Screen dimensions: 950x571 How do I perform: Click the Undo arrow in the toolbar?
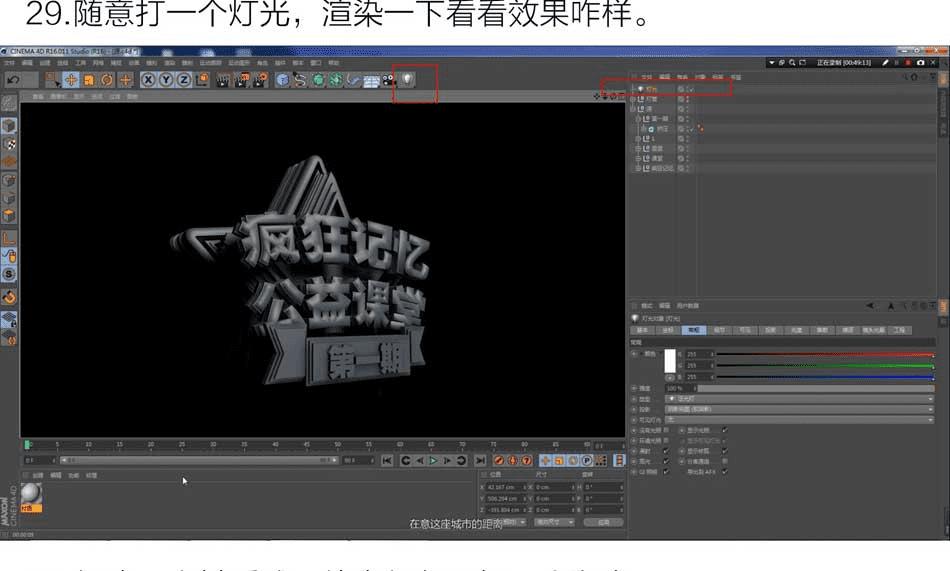13,79
